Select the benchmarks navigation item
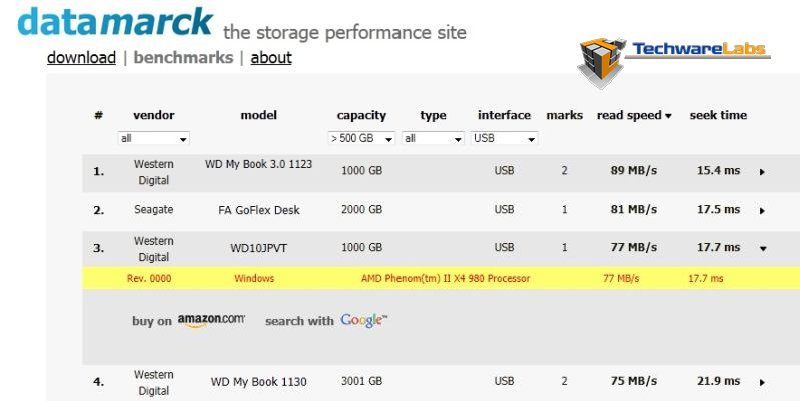 point(183,58)
